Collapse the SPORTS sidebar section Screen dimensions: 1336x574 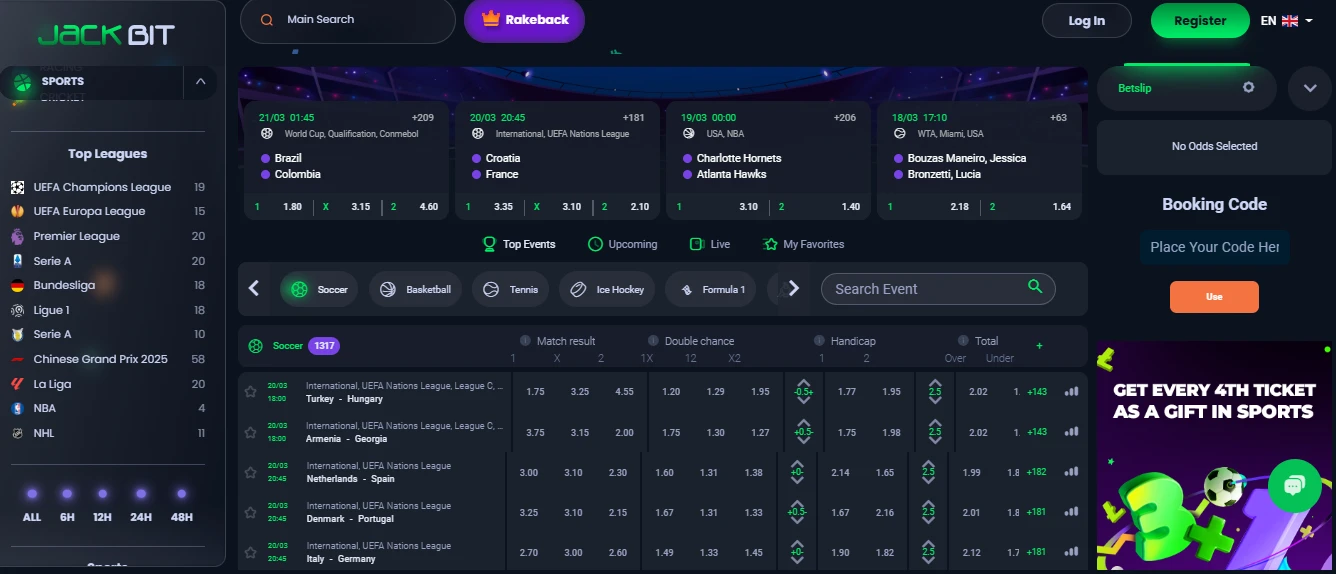click(200, 82)
